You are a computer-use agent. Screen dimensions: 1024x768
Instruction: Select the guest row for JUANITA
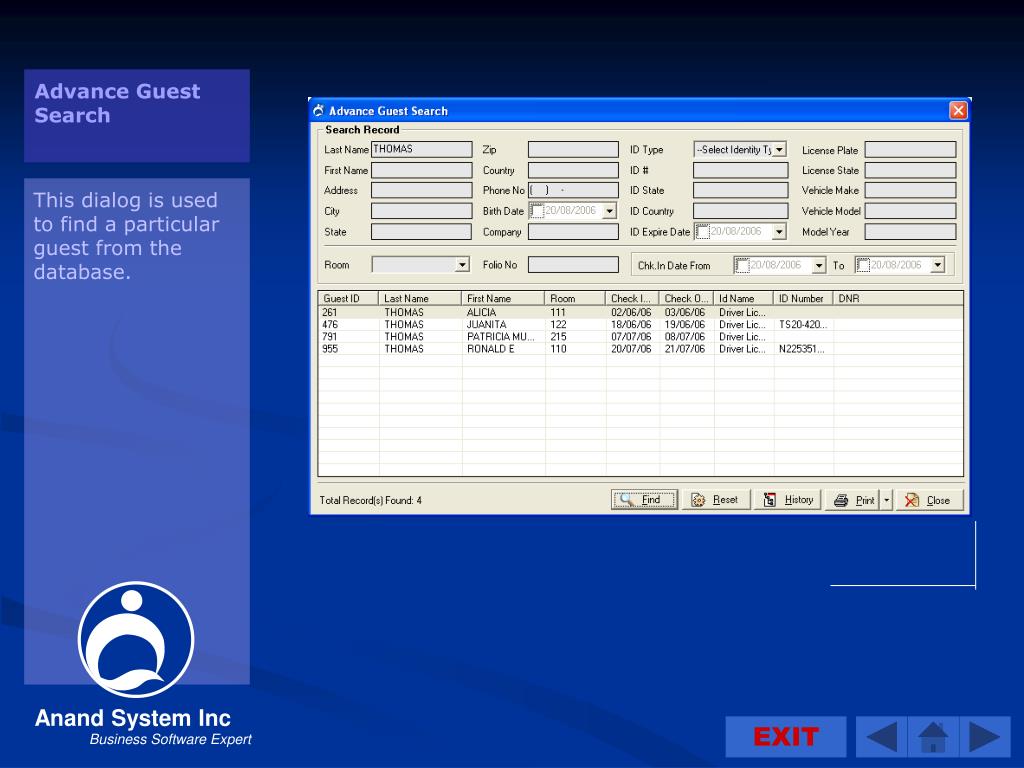[x=487, y=325]
